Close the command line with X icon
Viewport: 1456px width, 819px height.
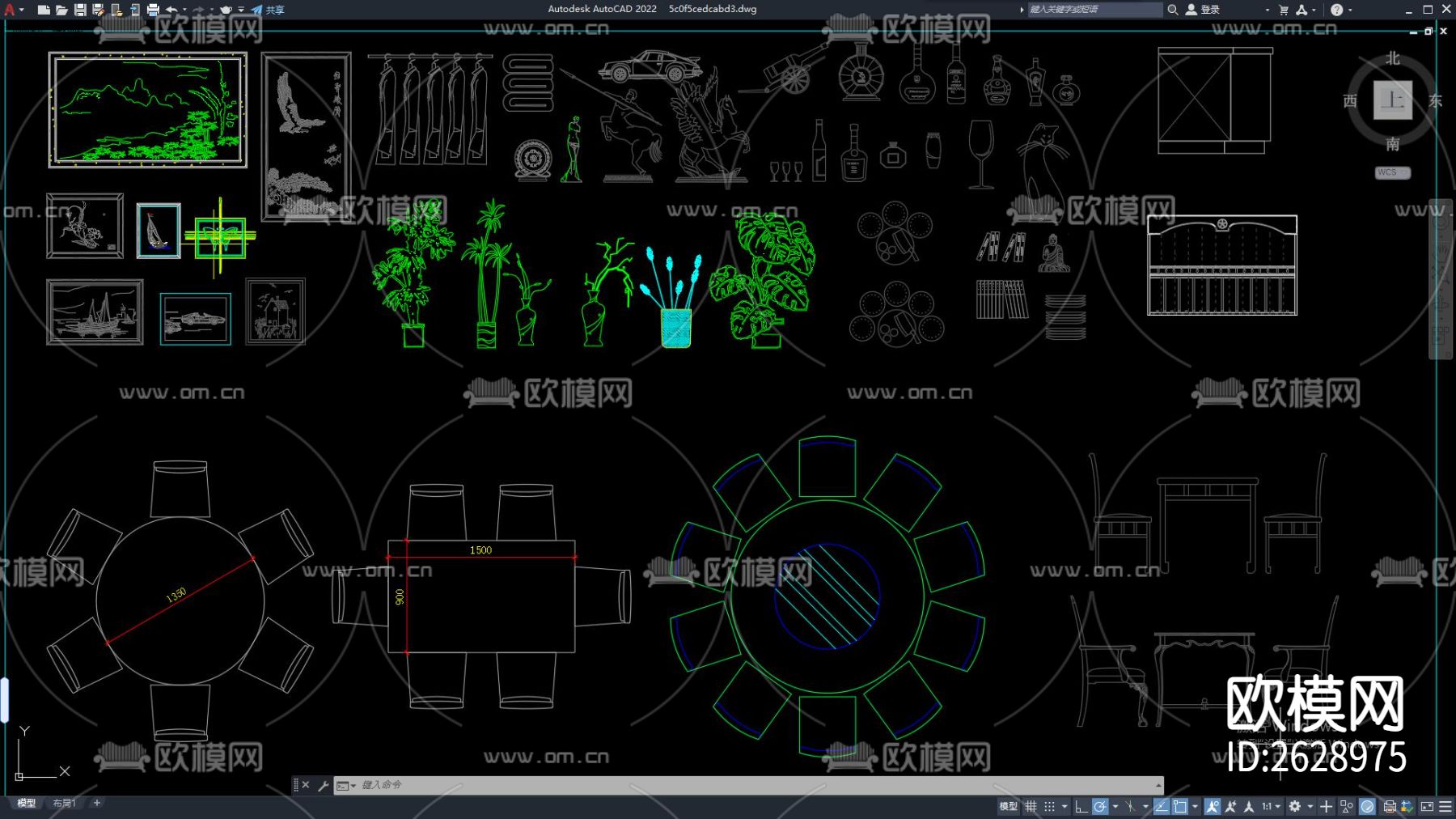306,785
